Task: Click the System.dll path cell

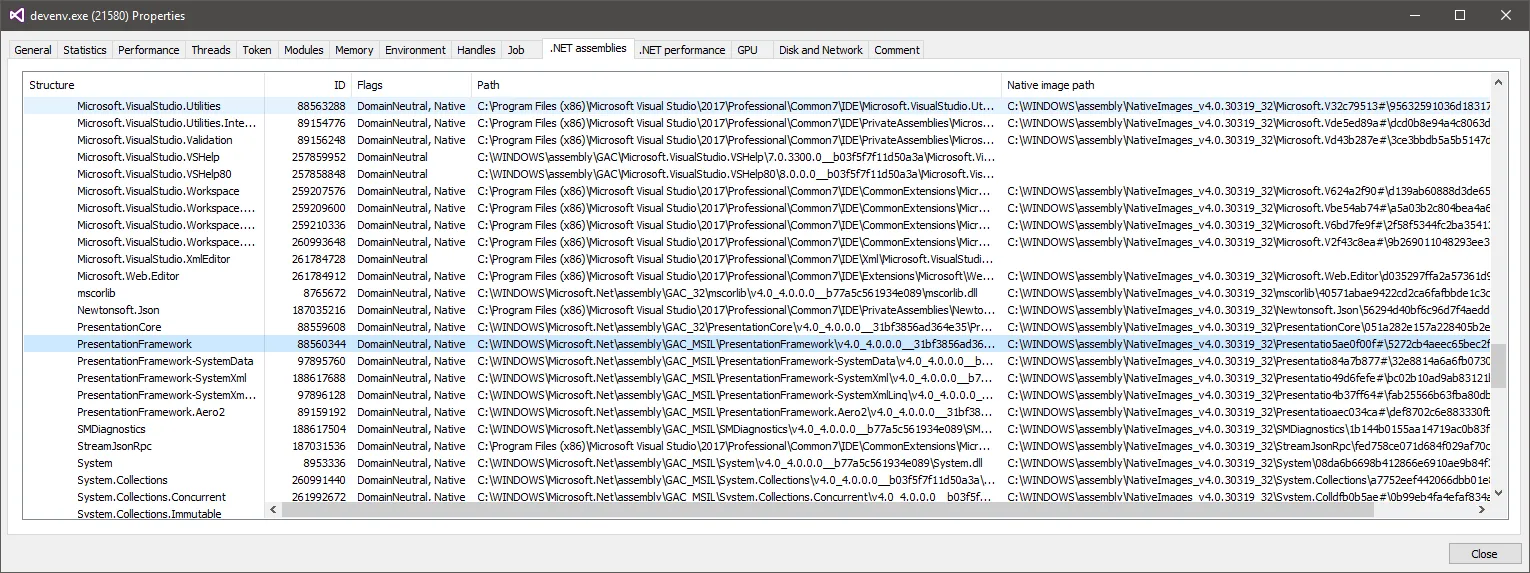Action: [730, 463]
